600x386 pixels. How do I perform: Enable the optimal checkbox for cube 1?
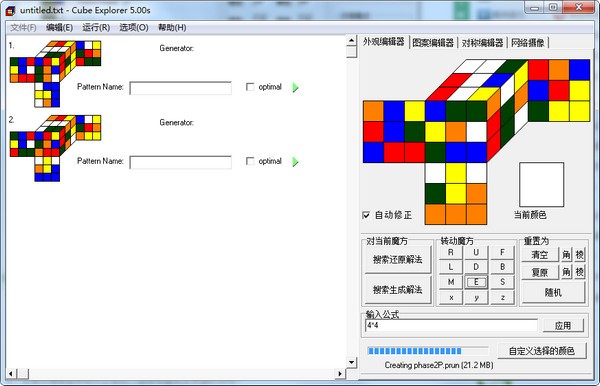250,87
